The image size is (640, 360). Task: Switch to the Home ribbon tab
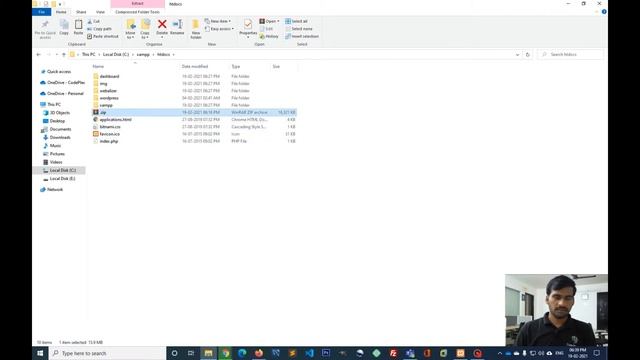(61, 12)
